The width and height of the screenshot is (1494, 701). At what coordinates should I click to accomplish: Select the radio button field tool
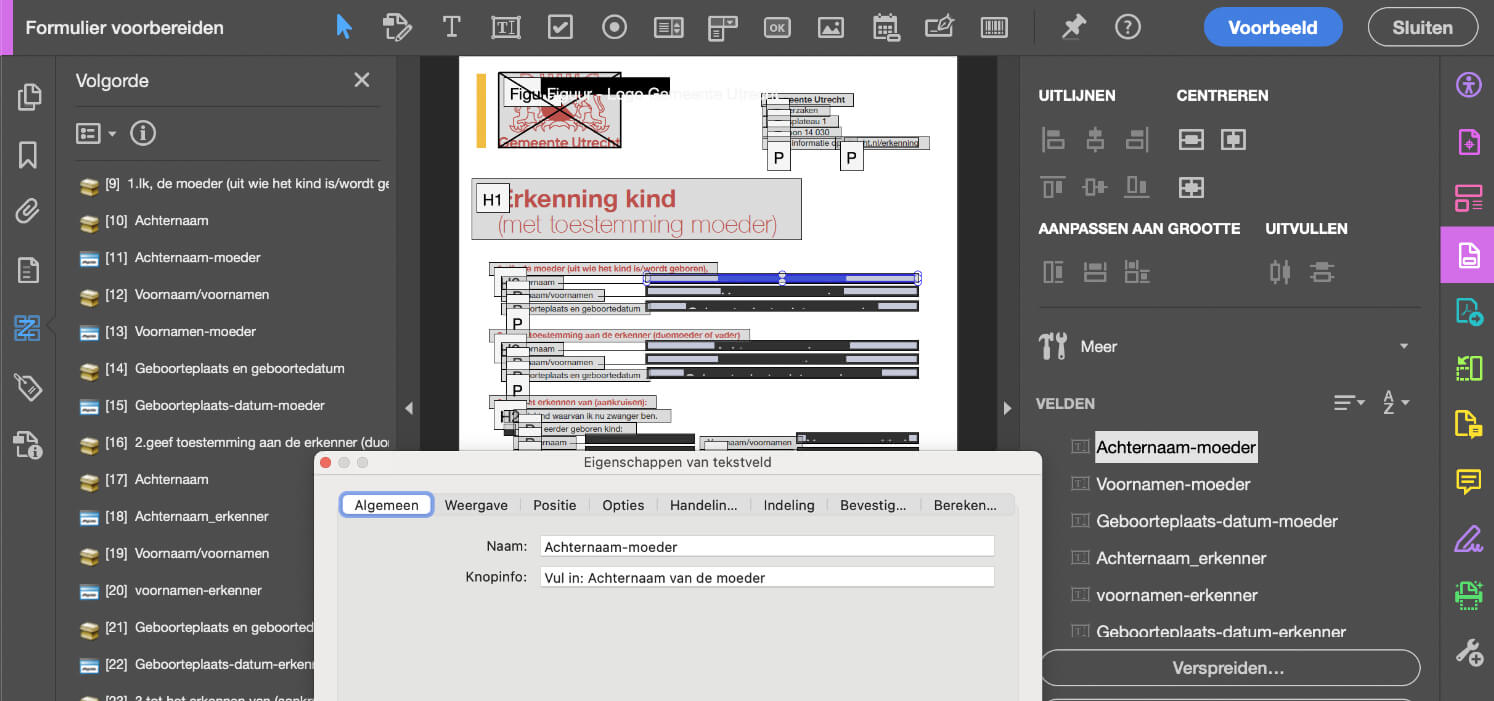click(x=614, y=27)
